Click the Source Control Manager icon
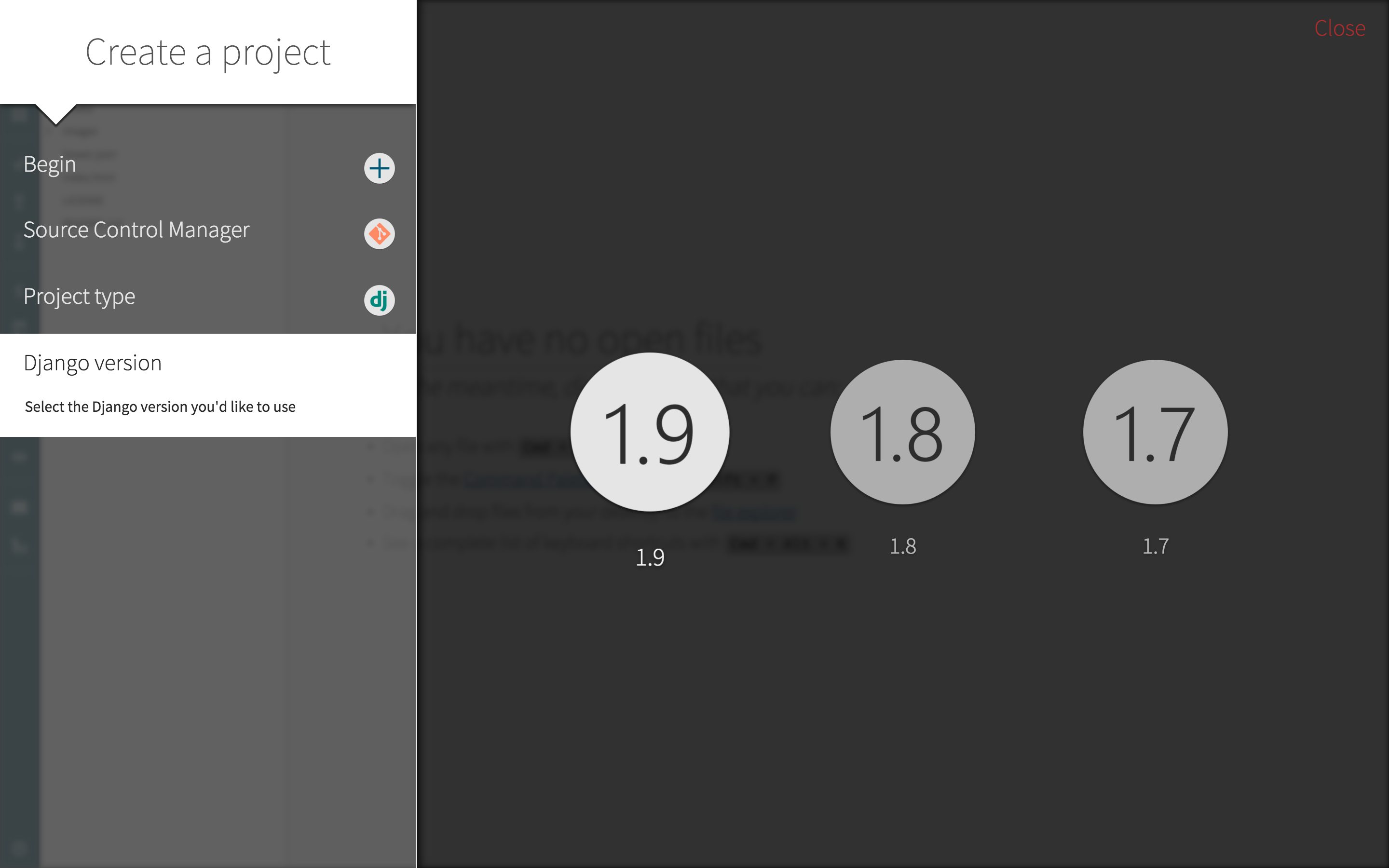This screenshot has width=1389, height=868. pos(379,232)
